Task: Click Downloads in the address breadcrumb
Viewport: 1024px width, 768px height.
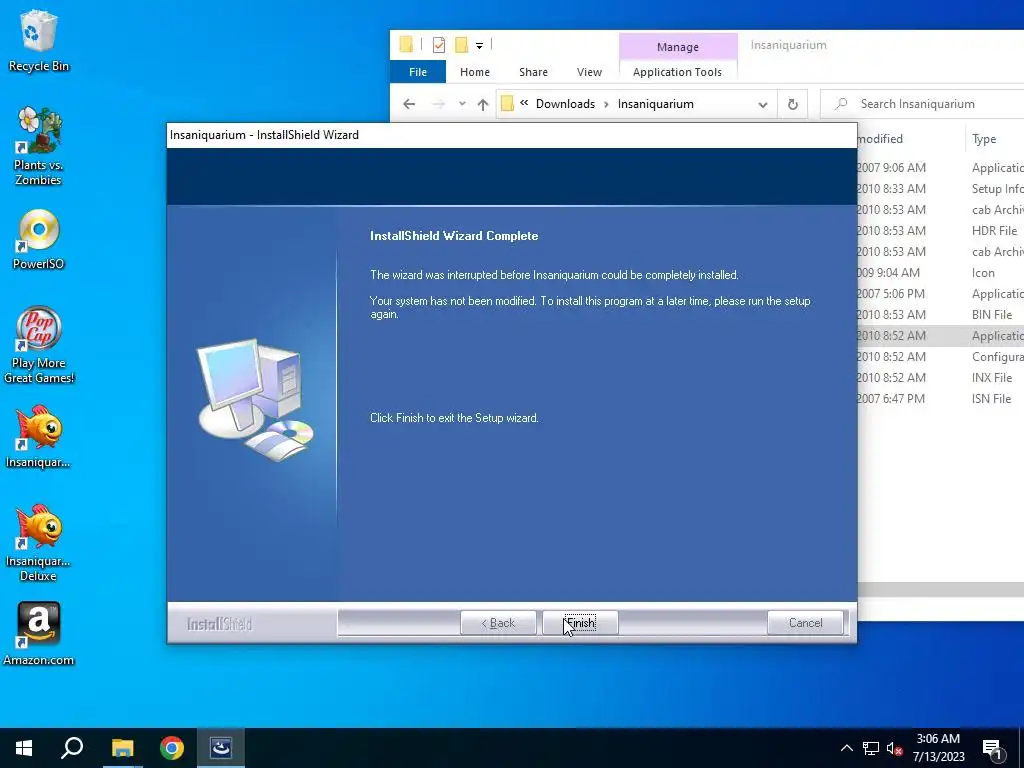Action: click(x=566, y=104)
